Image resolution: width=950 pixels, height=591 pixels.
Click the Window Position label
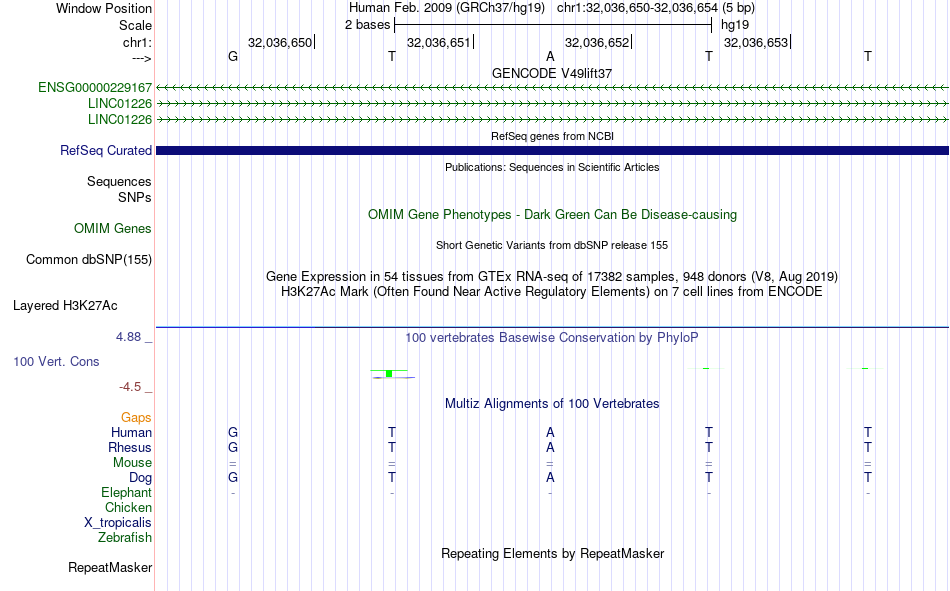[104, 8]
